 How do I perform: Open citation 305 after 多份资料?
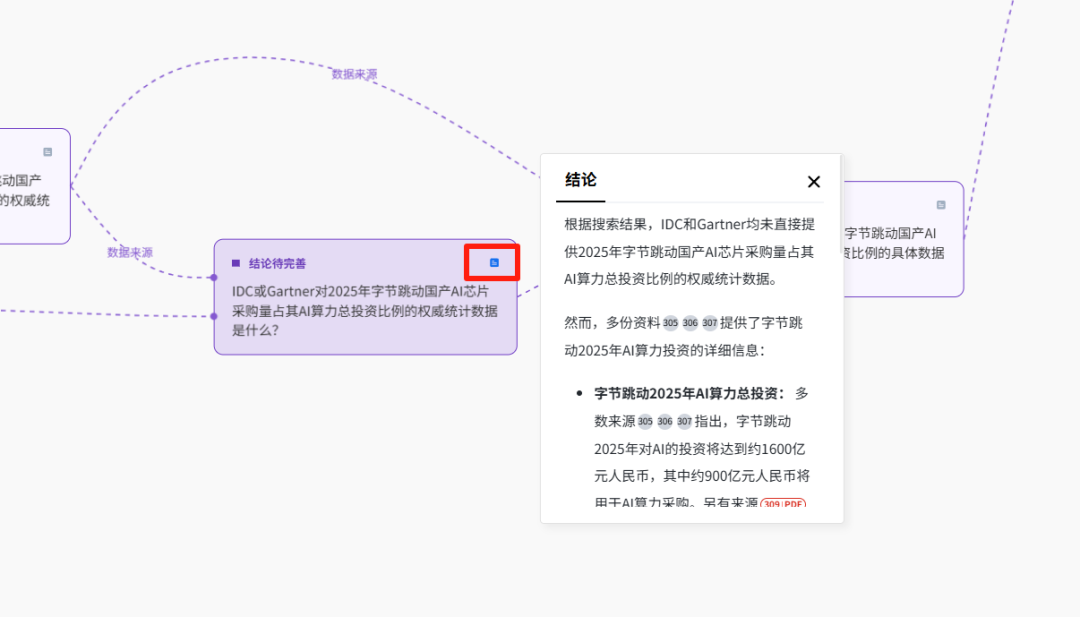(x=670, y=323)
